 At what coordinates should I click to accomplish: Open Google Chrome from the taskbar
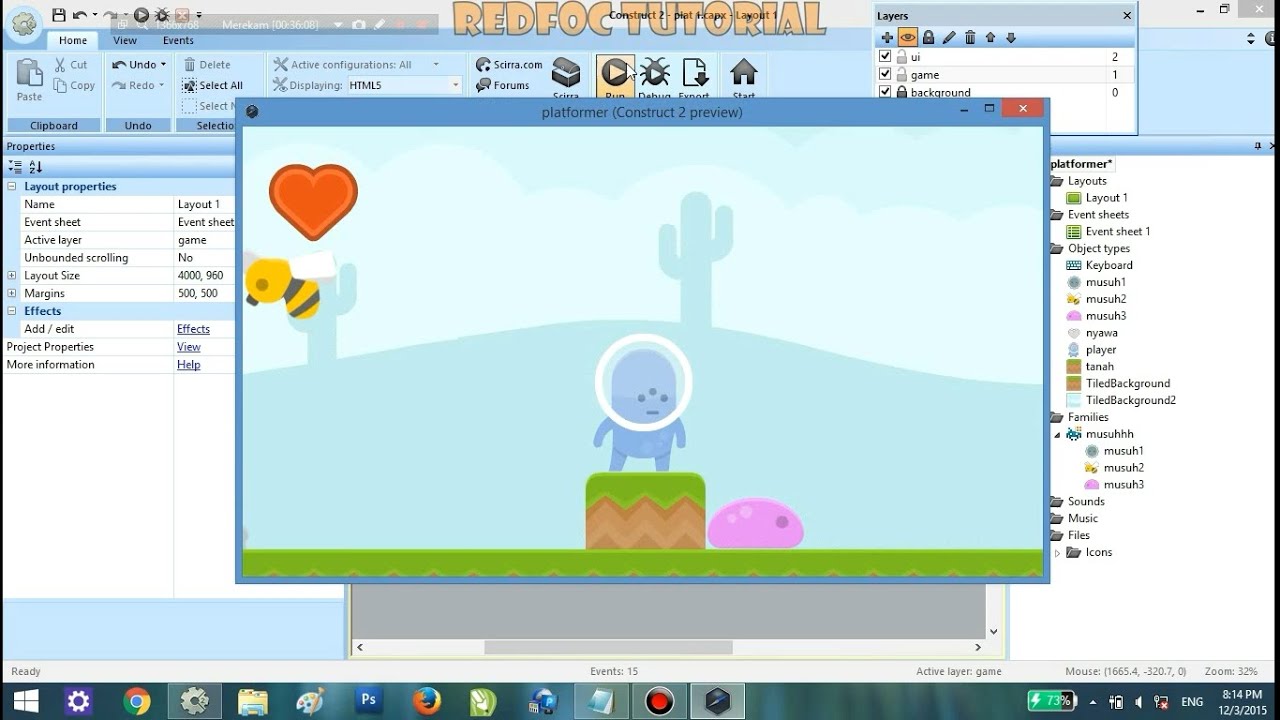click(137, 701)
